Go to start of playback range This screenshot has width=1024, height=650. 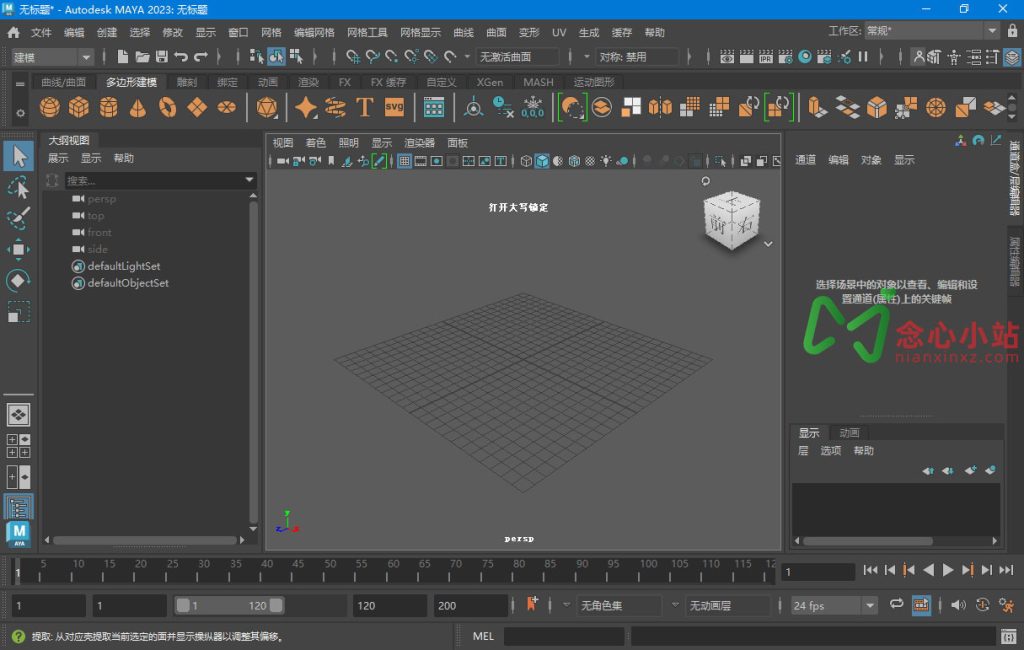871,570
